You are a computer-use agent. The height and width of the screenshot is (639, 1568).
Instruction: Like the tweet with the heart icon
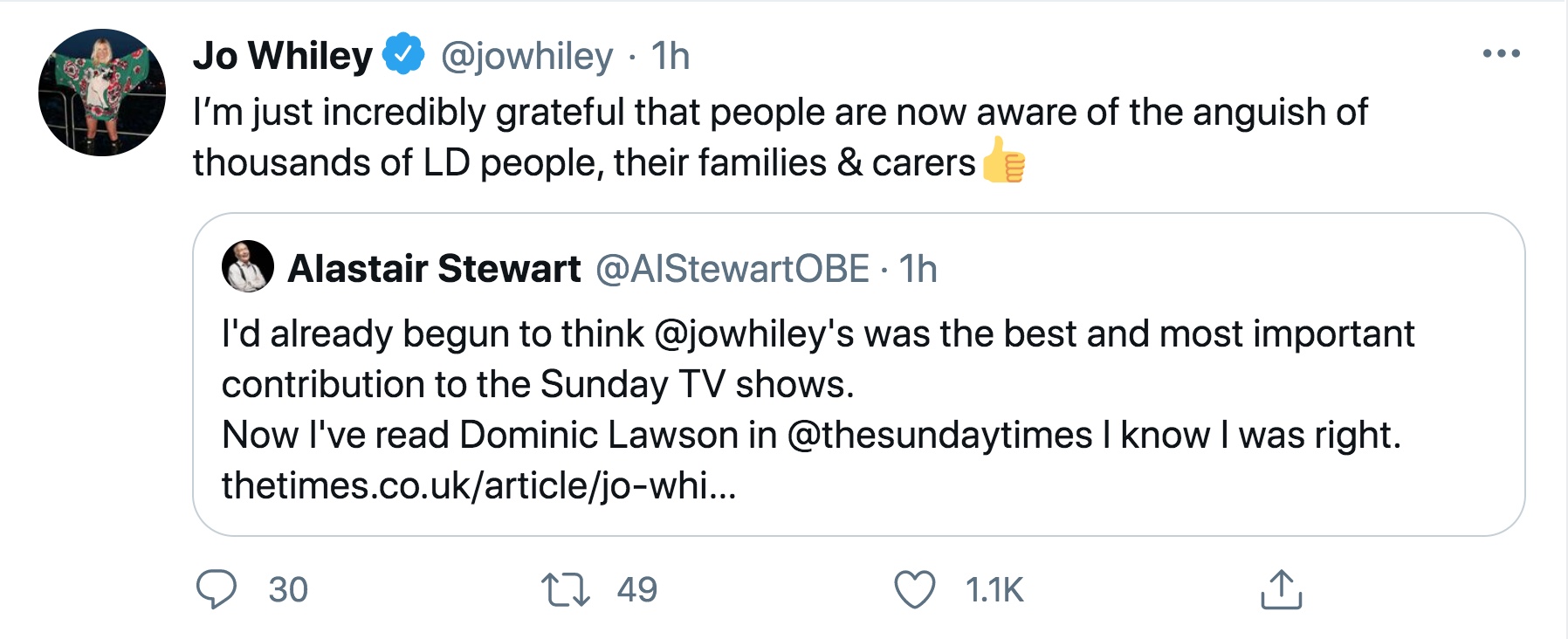tap(915, 589)
